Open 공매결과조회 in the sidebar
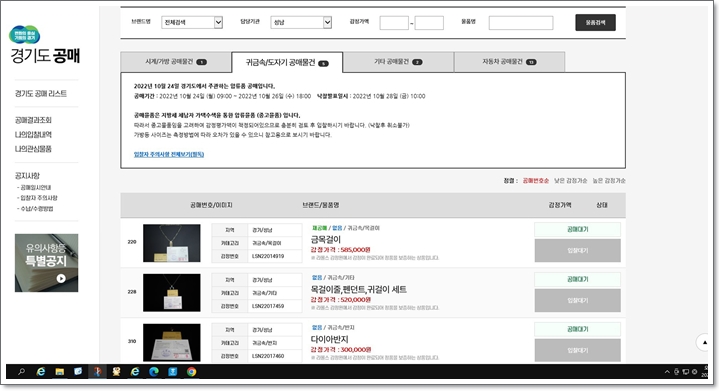Screen dimensions: 720x391 coord(33,120)
